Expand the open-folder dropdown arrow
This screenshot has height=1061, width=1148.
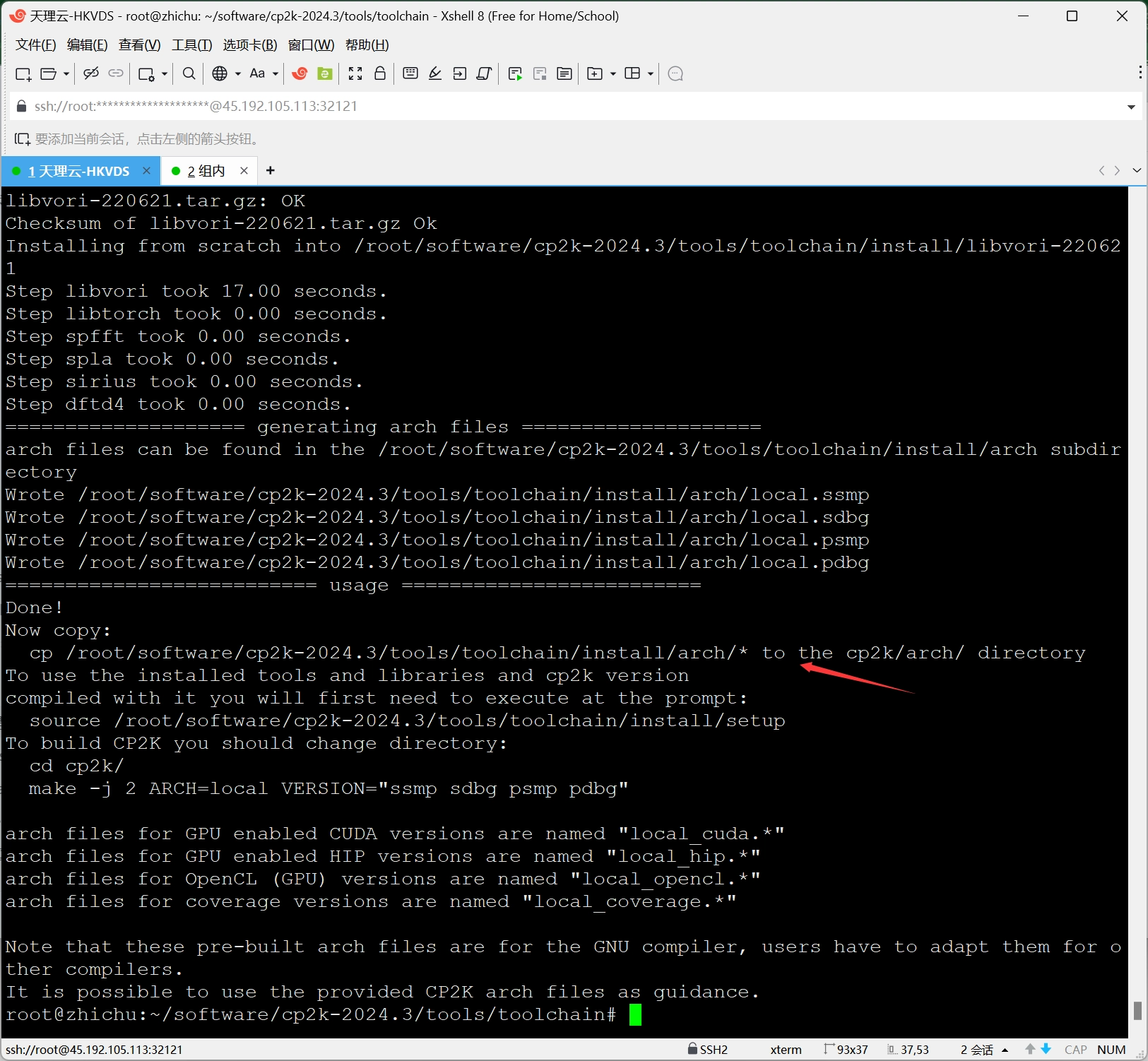click(x=66, y=73)
